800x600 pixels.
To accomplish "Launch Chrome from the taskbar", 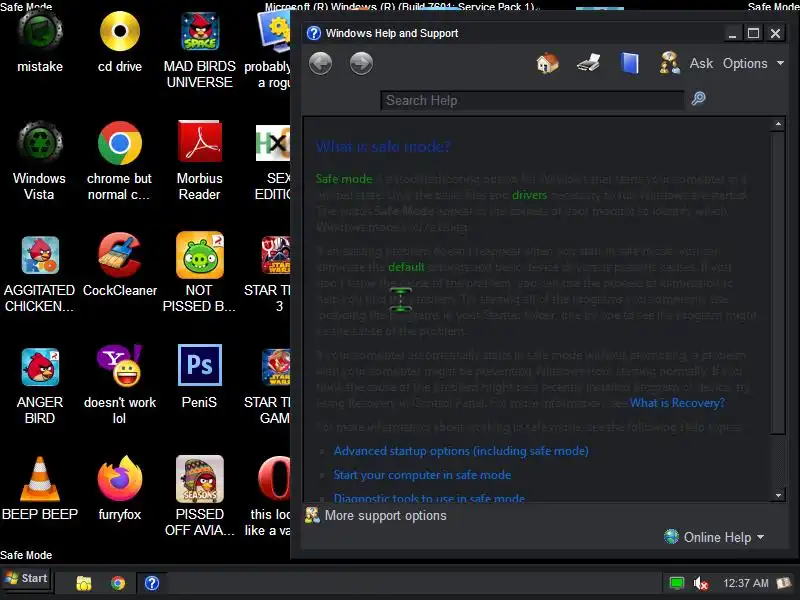I will [x=118, y=583].
